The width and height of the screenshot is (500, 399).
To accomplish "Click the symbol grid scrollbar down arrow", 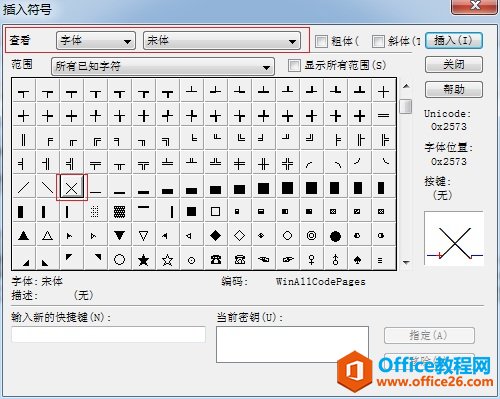I will click(x=406, y=262).
